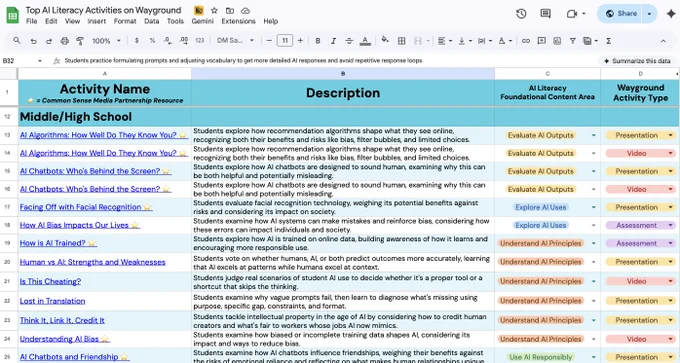Decrease decimal places
Screen dimensions: 680x363
click(x=168, y=41)
